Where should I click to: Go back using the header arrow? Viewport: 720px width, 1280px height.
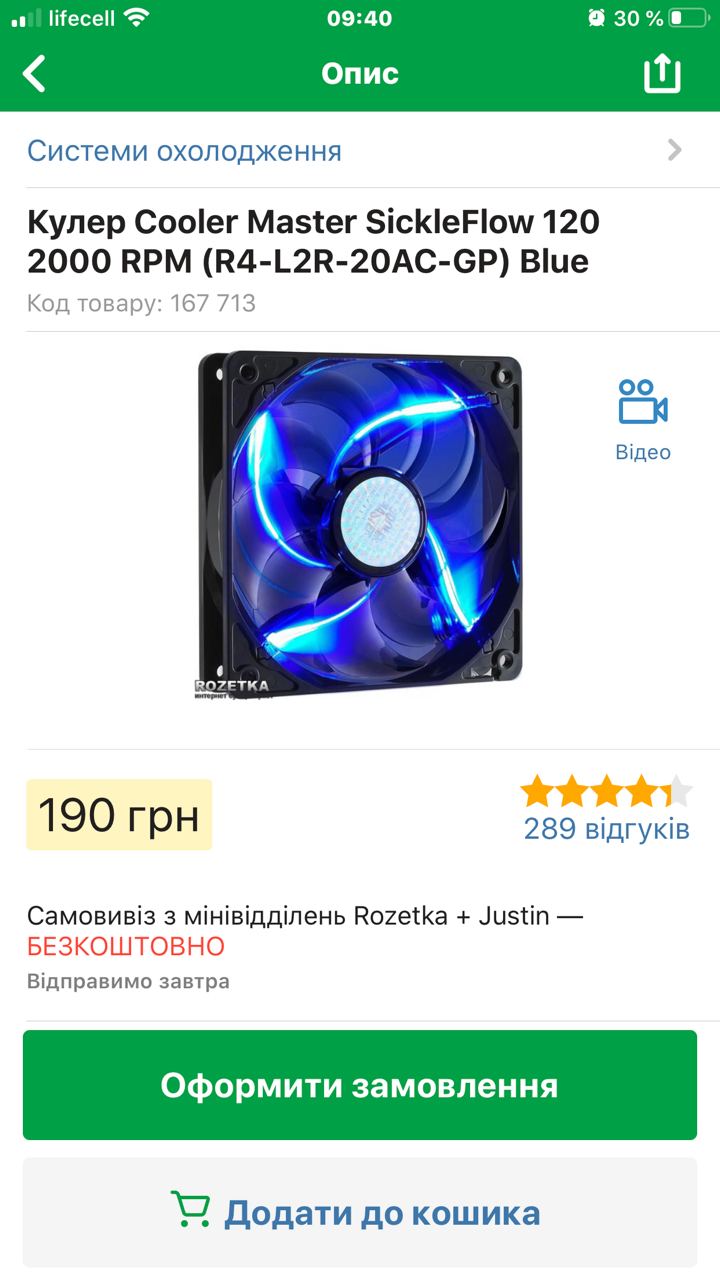click(x=35, y=74)
